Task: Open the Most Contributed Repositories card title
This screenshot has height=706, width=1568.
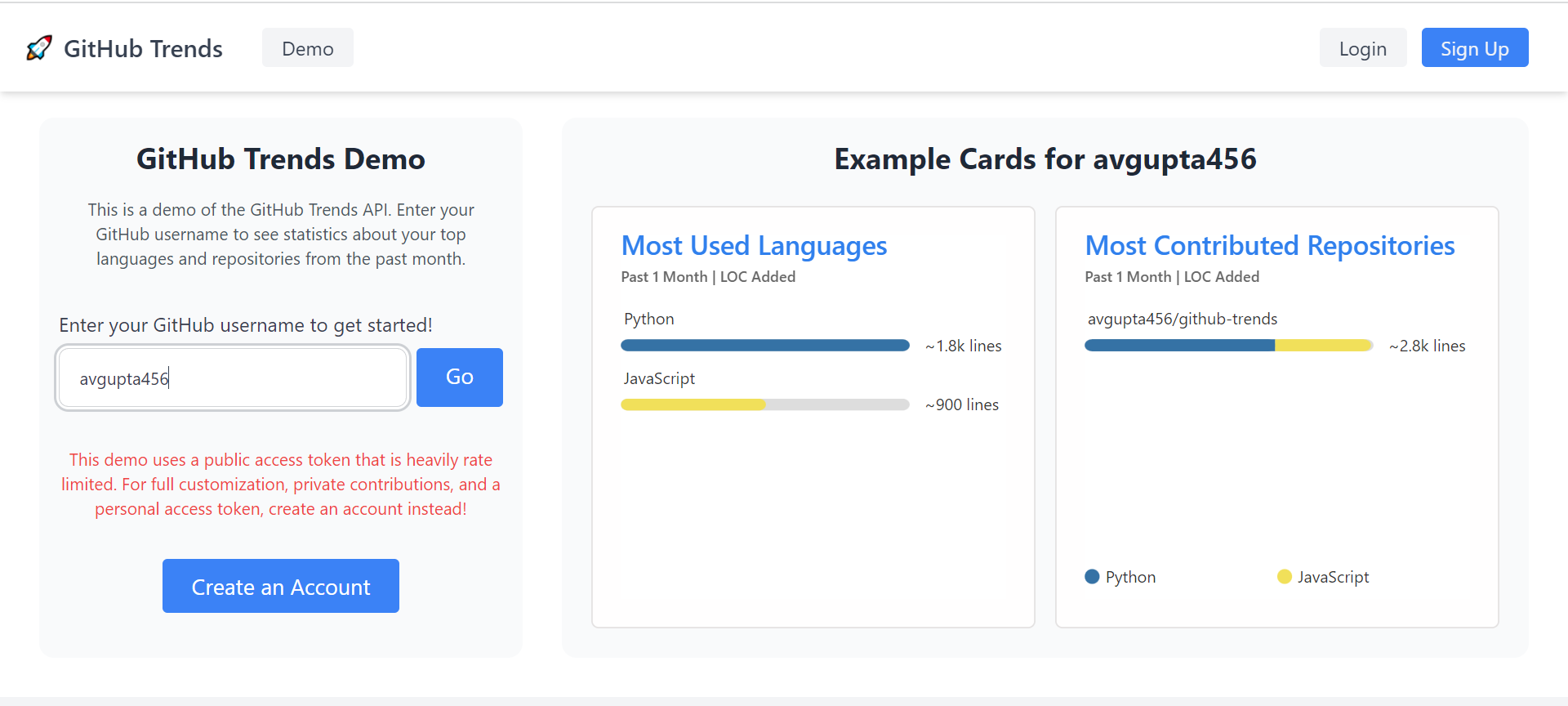Action: pos(1270,246)
